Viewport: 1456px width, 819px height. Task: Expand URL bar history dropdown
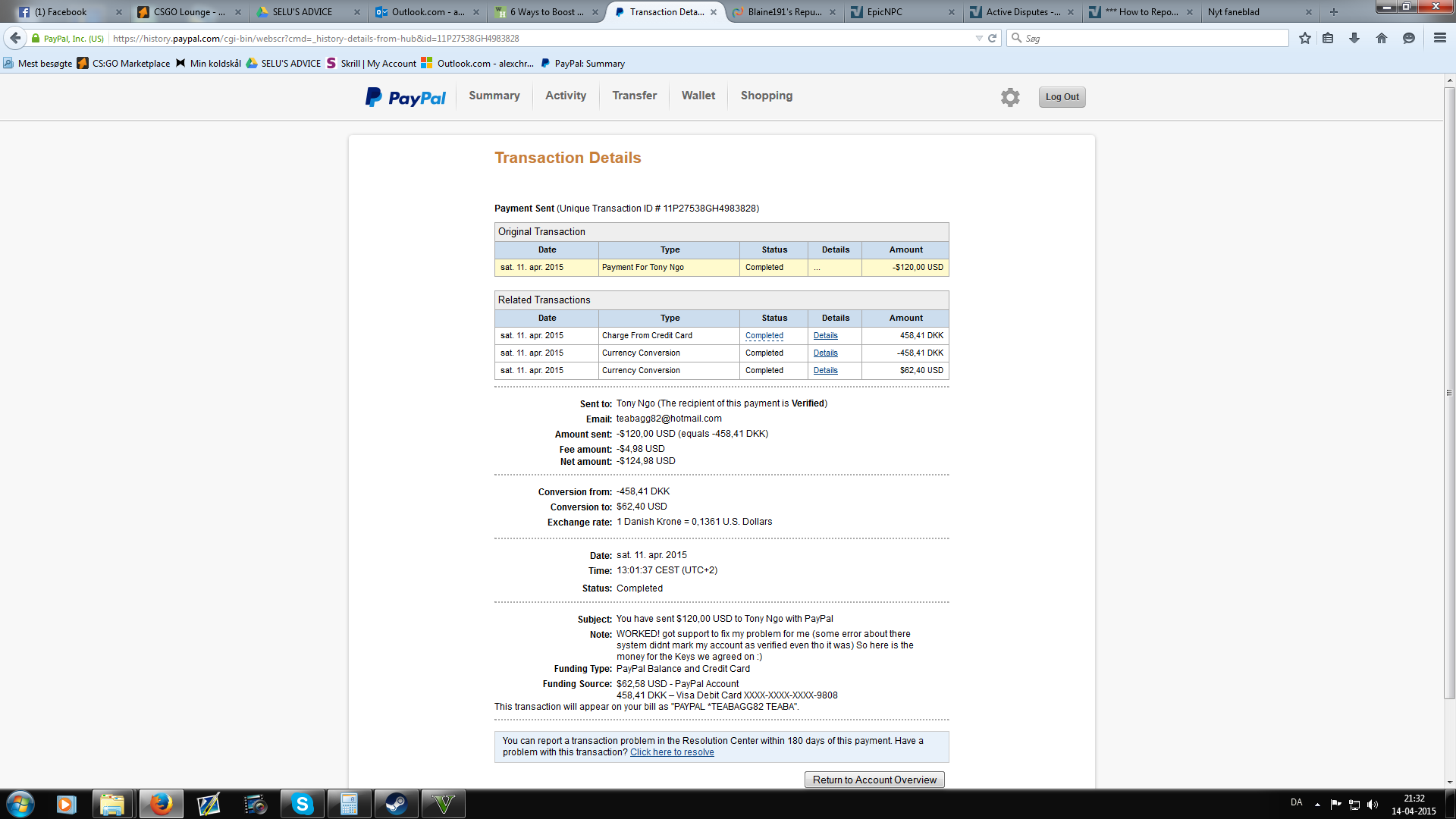(x=978, y=38)
